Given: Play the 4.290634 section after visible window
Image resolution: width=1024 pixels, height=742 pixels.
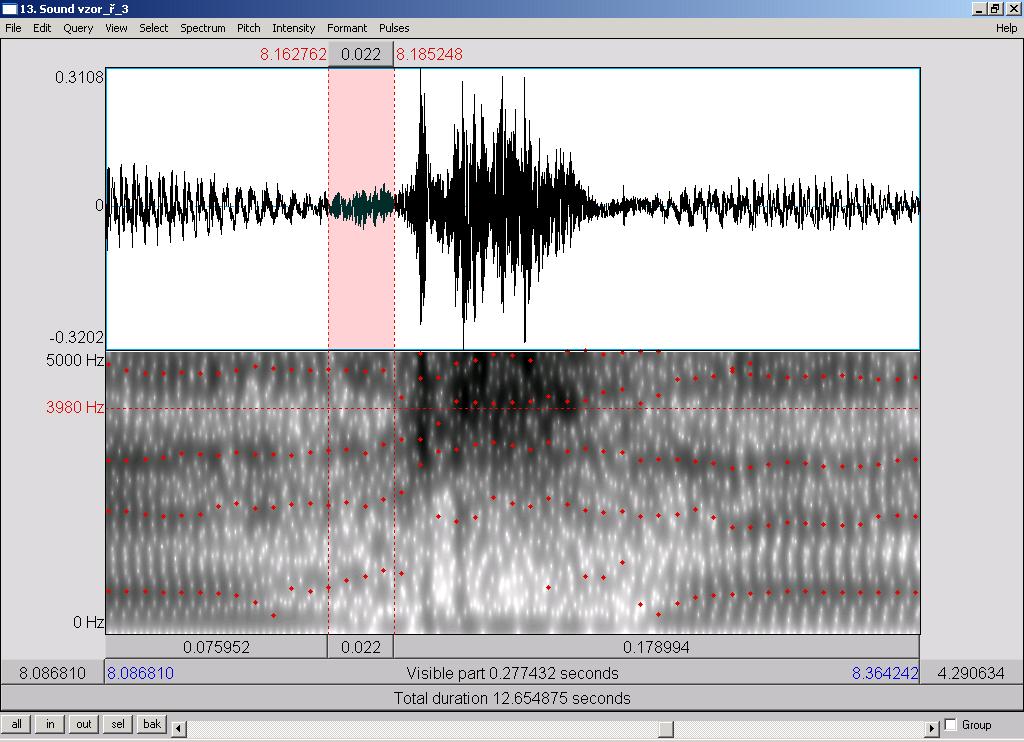Looking at the screenshot, I should point(971,673).
